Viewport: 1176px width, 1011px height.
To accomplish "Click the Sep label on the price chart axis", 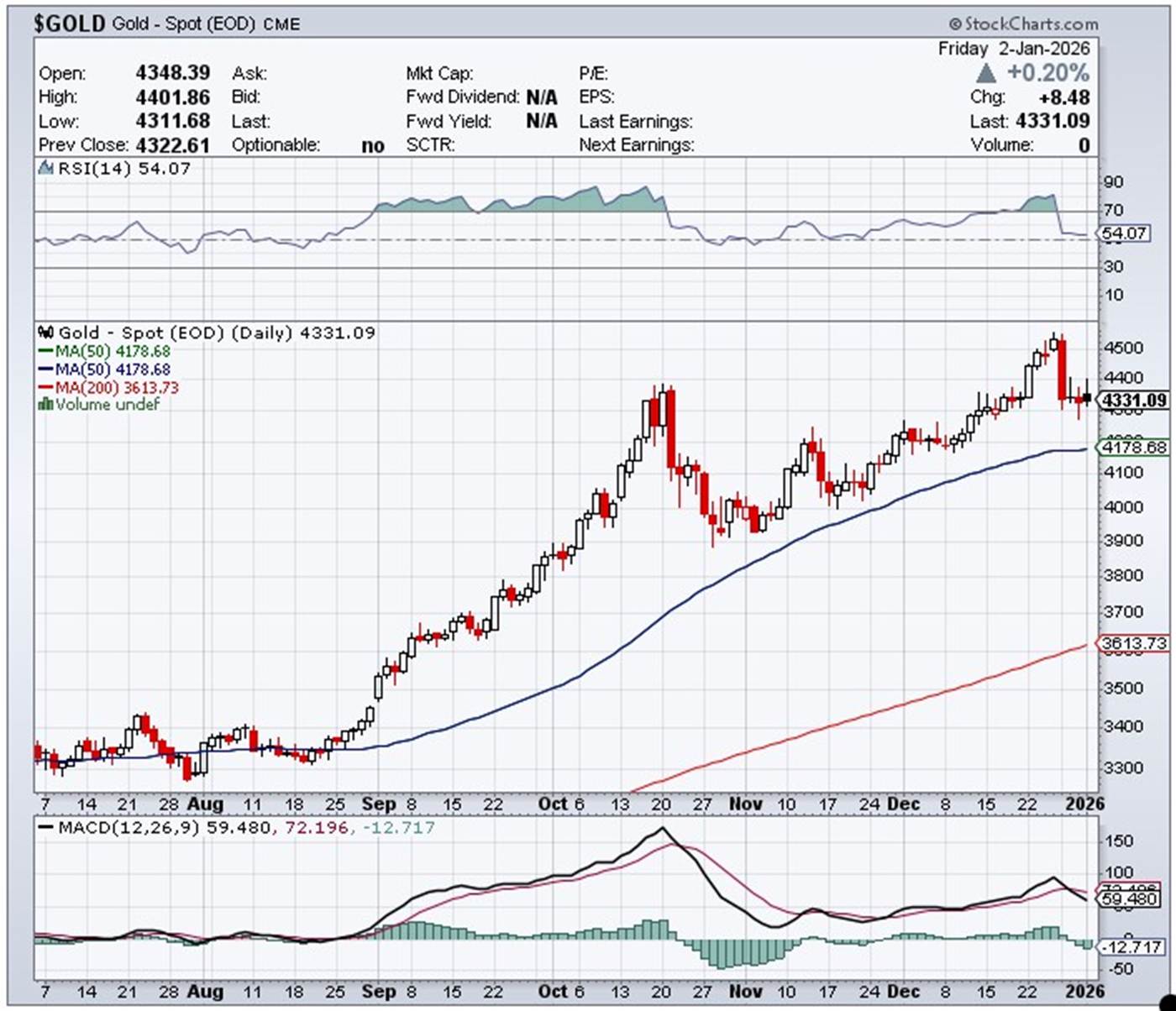I will 378,804.
